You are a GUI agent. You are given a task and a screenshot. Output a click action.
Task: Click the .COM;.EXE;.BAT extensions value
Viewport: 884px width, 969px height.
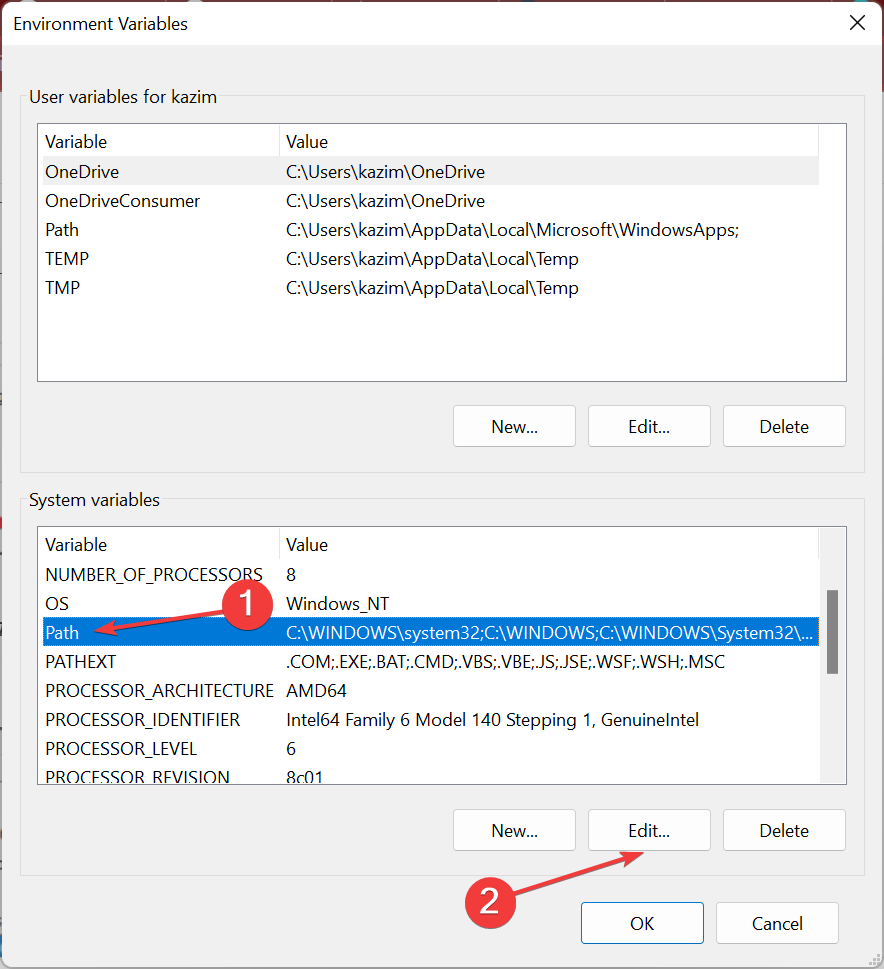pyautogui.click(x=505, y=662)
